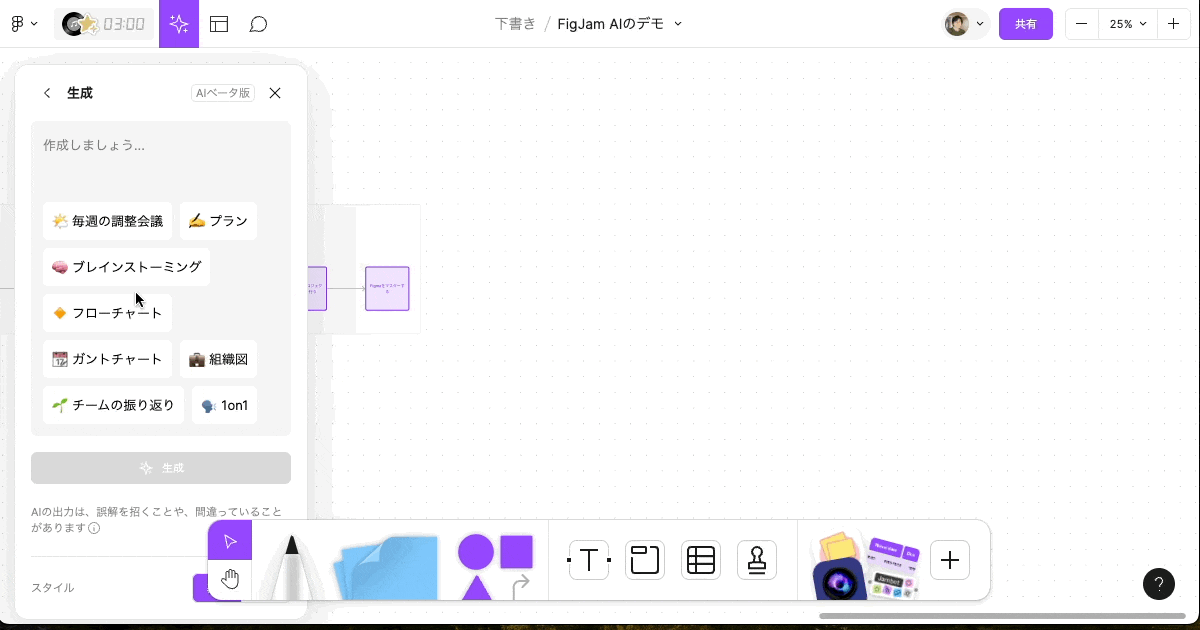The image size is (1200, 630).
Task: Activate the select arrow tool
Action: (230, 540)
